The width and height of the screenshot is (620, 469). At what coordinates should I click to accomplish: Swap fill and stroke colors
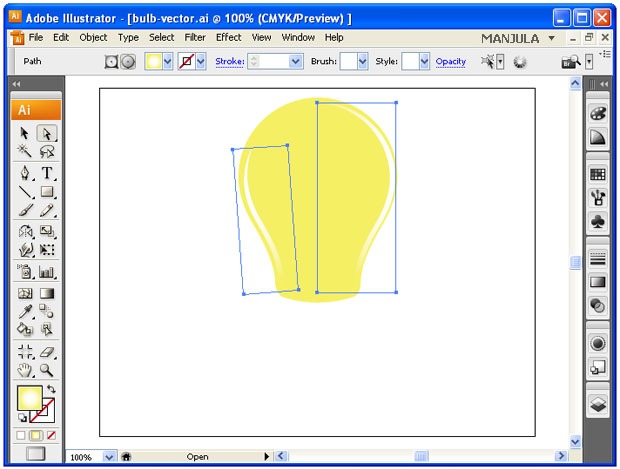pyautogui.click(x=51, y=389)
